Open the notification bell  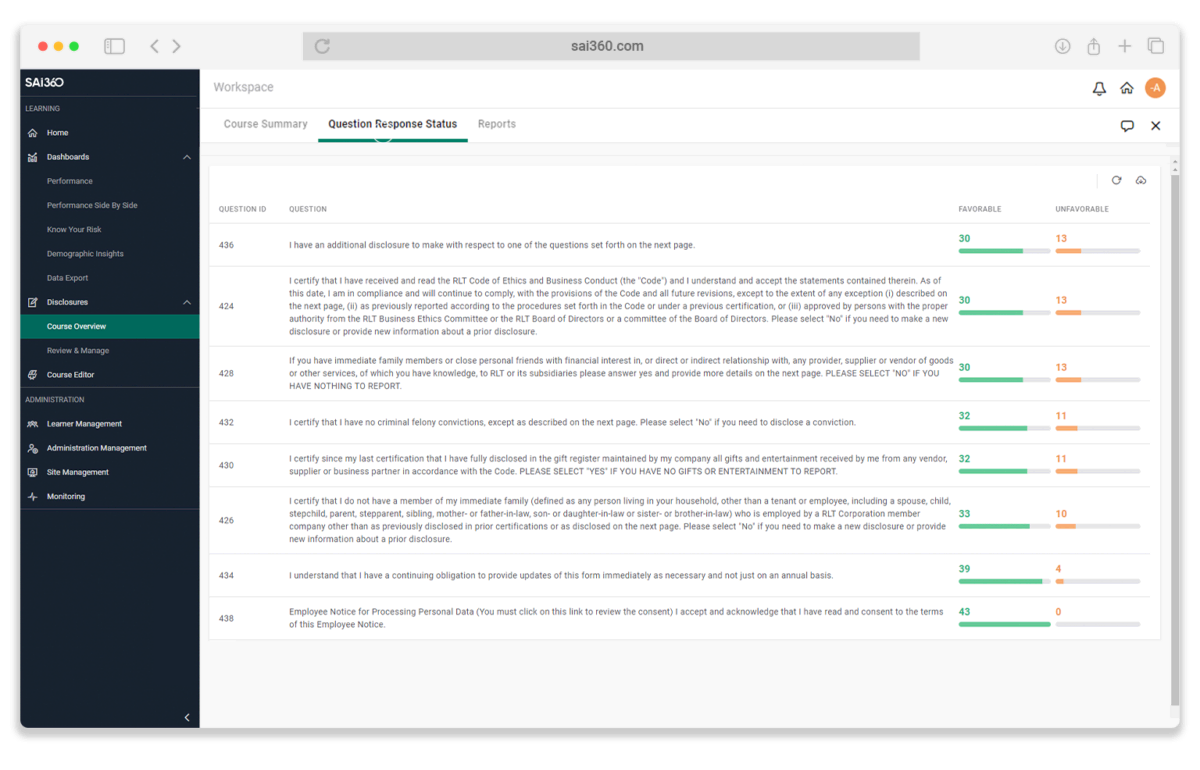click(1098, 88)
